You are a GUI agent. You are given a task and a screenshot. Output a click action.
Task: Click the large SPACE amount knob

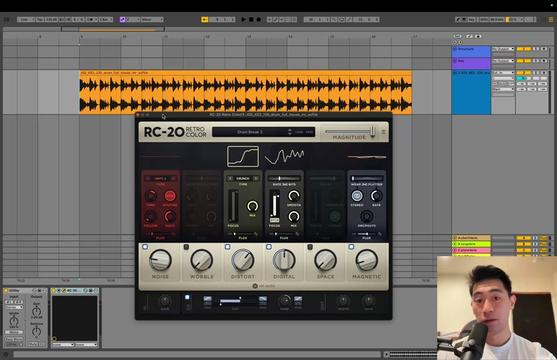pos(325,260)
